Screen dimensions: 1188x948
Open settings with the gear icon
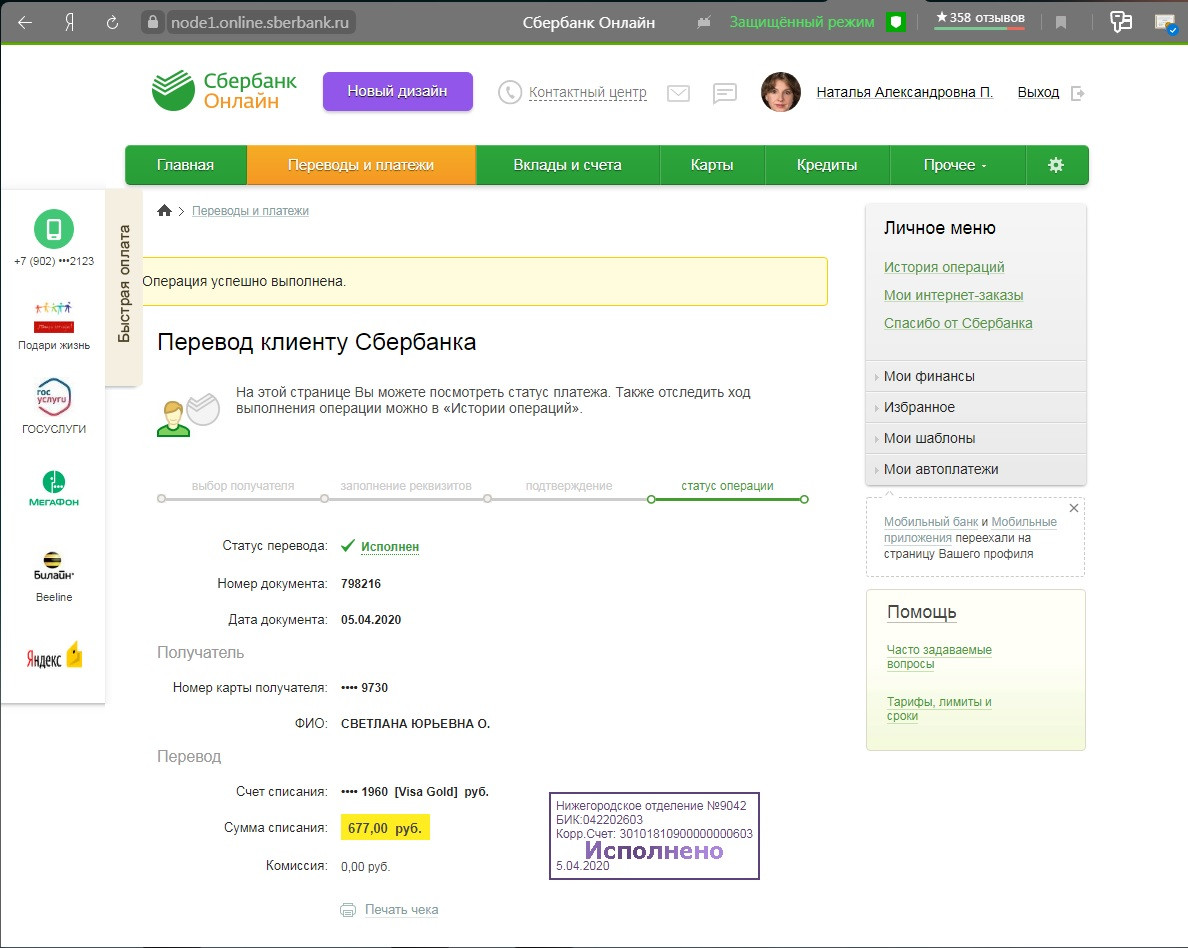pyautogui.click(x=1056, y=165)
